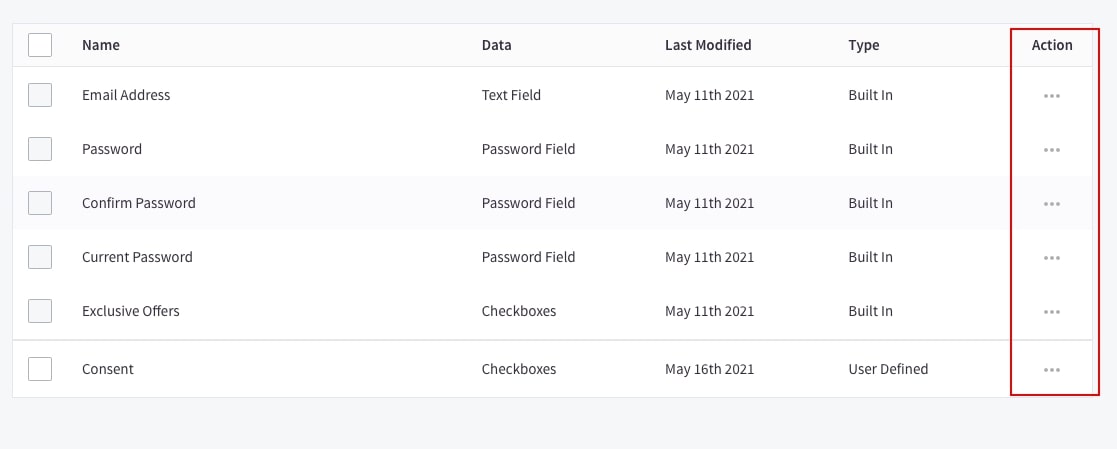Screen dimensions: 1117x449
Task: Tick the select-all checkbox in header
Action: coord(40,45)
